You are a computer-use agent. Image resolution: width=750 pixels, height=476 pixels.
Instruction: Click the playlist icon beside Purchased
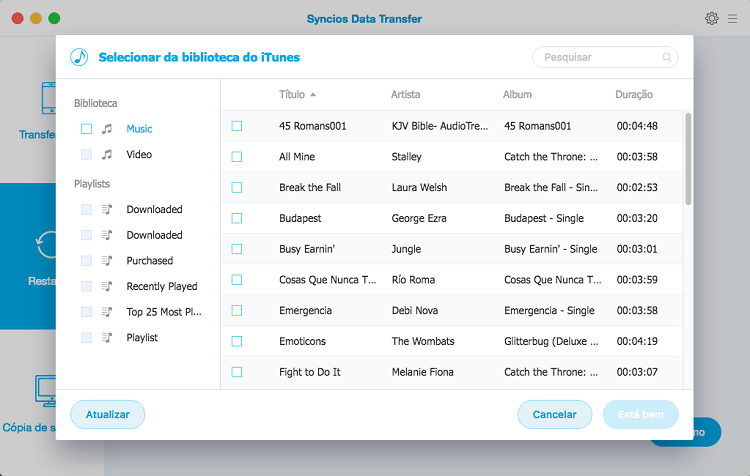[107, 261]
